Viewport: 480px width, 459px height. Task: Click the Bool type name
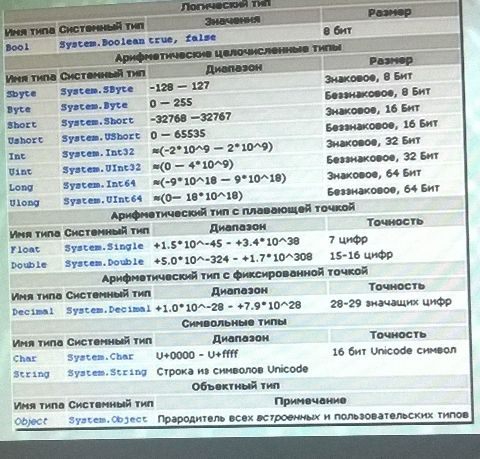click(x=17, y=47)
